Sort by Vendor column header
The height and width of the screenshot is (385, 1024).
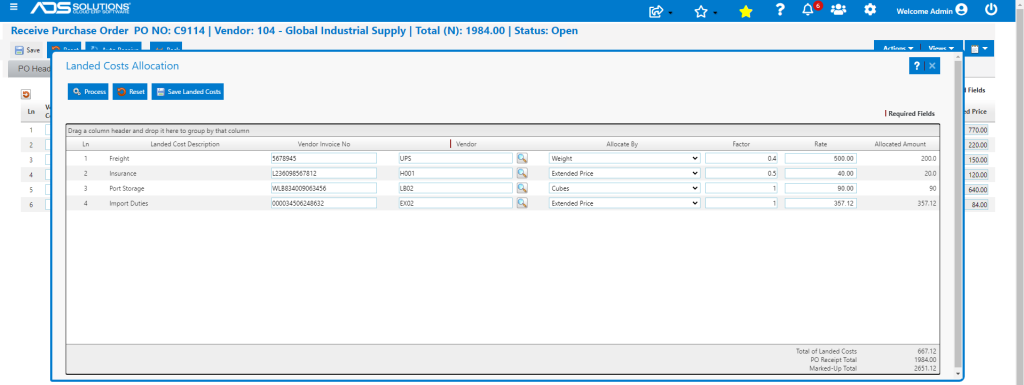click(466, 144)
